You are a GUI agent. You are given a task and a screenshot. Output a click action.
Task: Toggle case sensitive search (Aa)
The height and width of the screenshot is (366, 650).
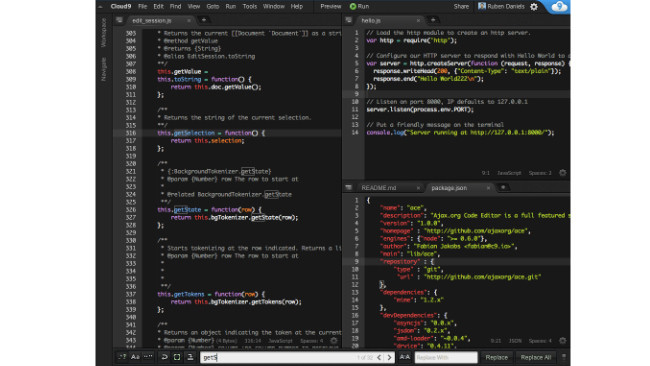point(135,357)
